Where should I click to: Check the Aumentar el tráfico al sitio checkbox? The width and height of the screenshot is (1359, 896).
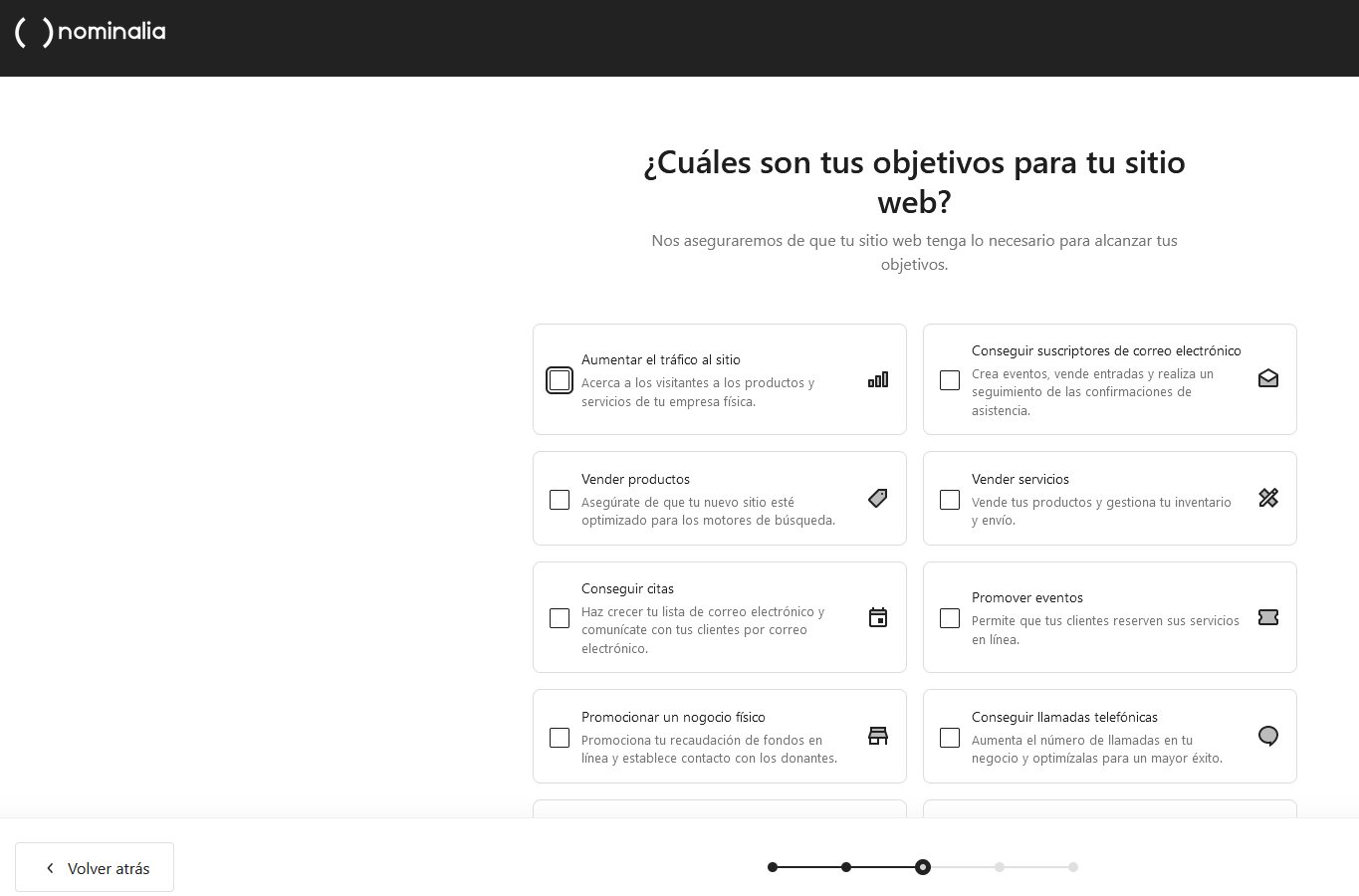pos(560,380)
